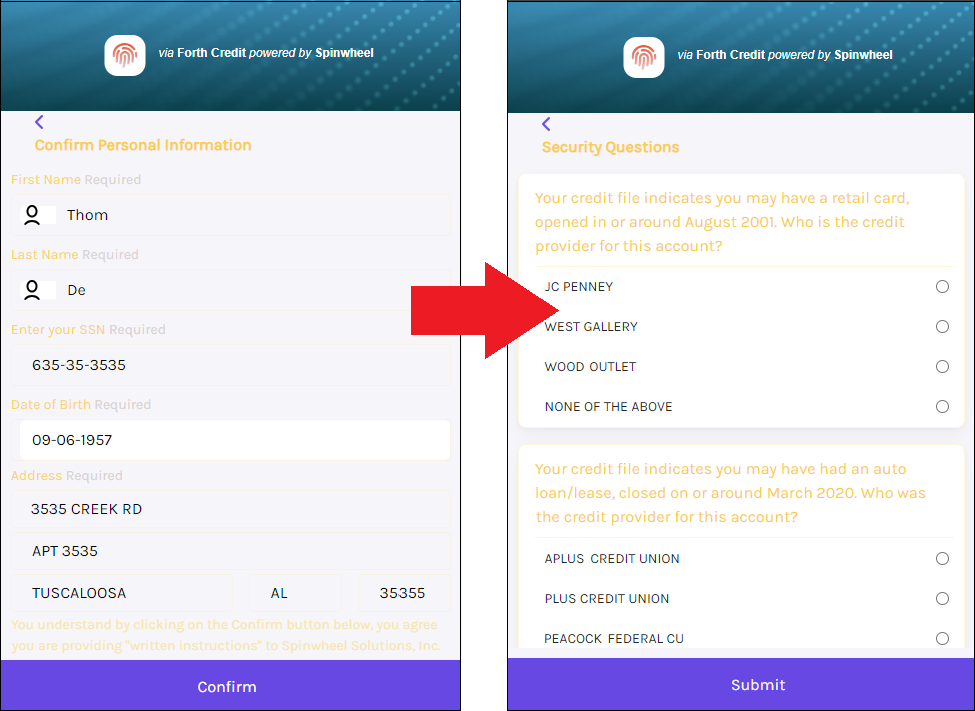Select APLUS CREDIT UNION for the auto loan

[942, 558]
